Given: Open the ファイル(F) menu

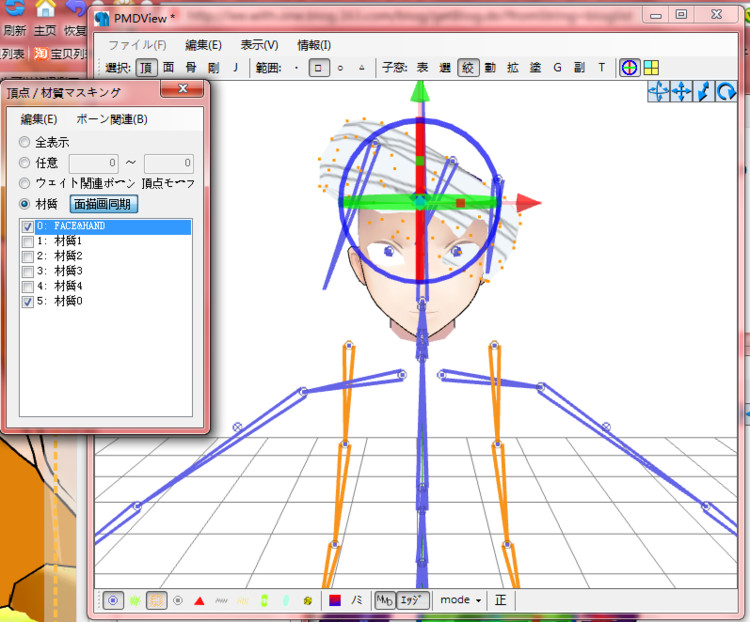Looking at the screenshot, I should point(137,45).
